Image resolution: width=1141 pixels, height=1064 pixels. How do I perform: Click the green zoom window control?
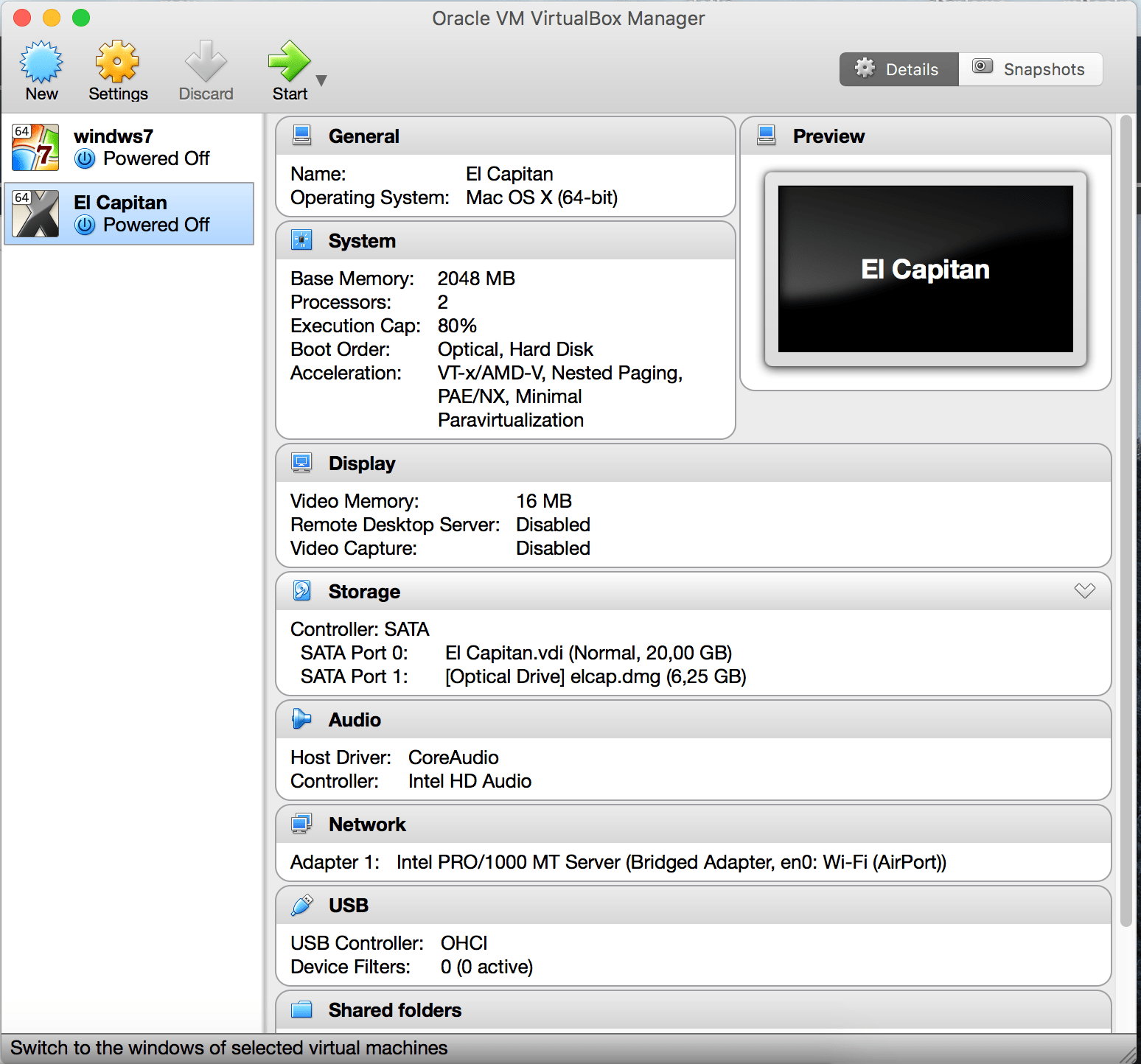point(81,18)
